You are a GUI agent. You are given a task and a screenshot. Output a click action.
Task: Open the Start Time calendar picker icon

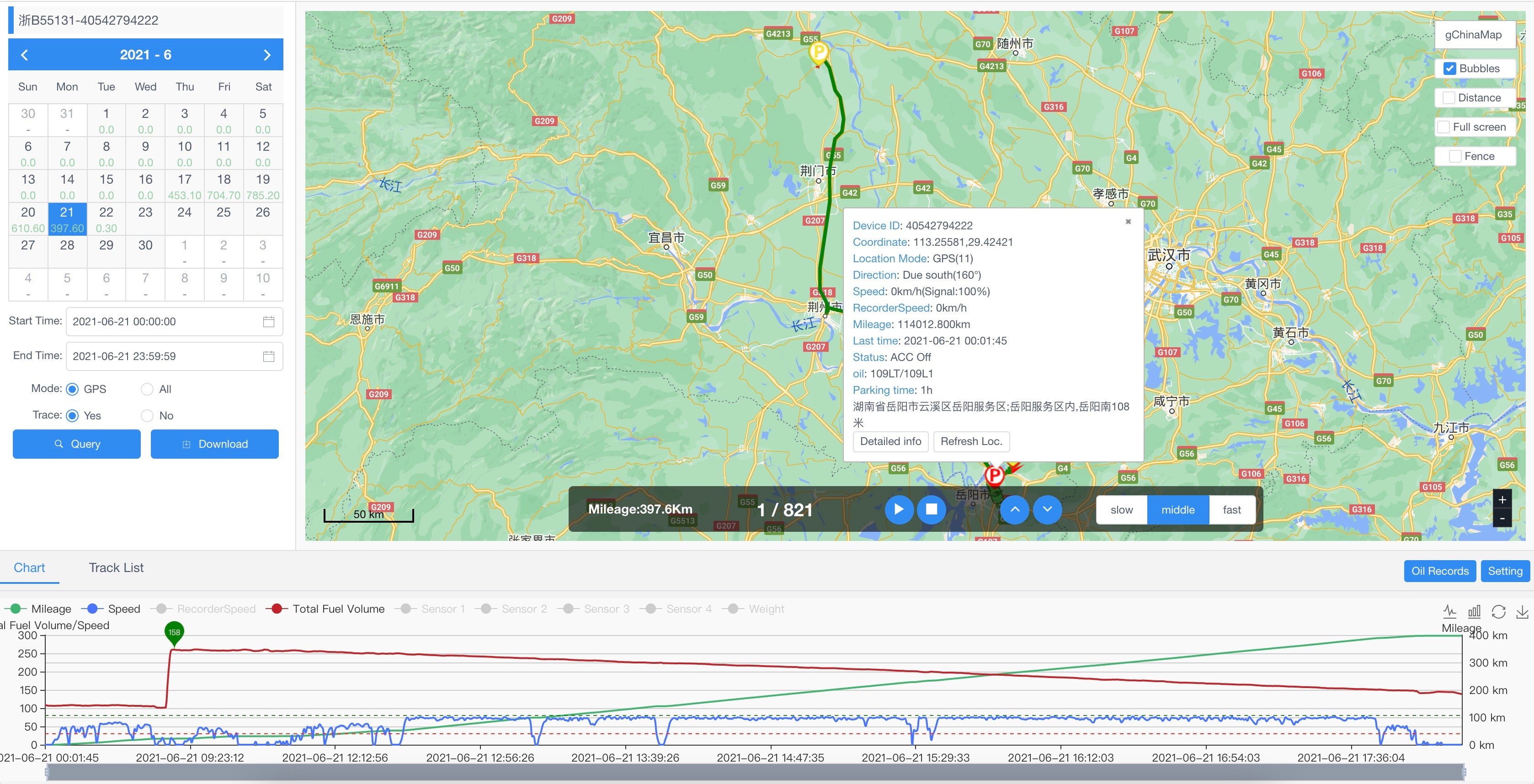tap(269, 322)
